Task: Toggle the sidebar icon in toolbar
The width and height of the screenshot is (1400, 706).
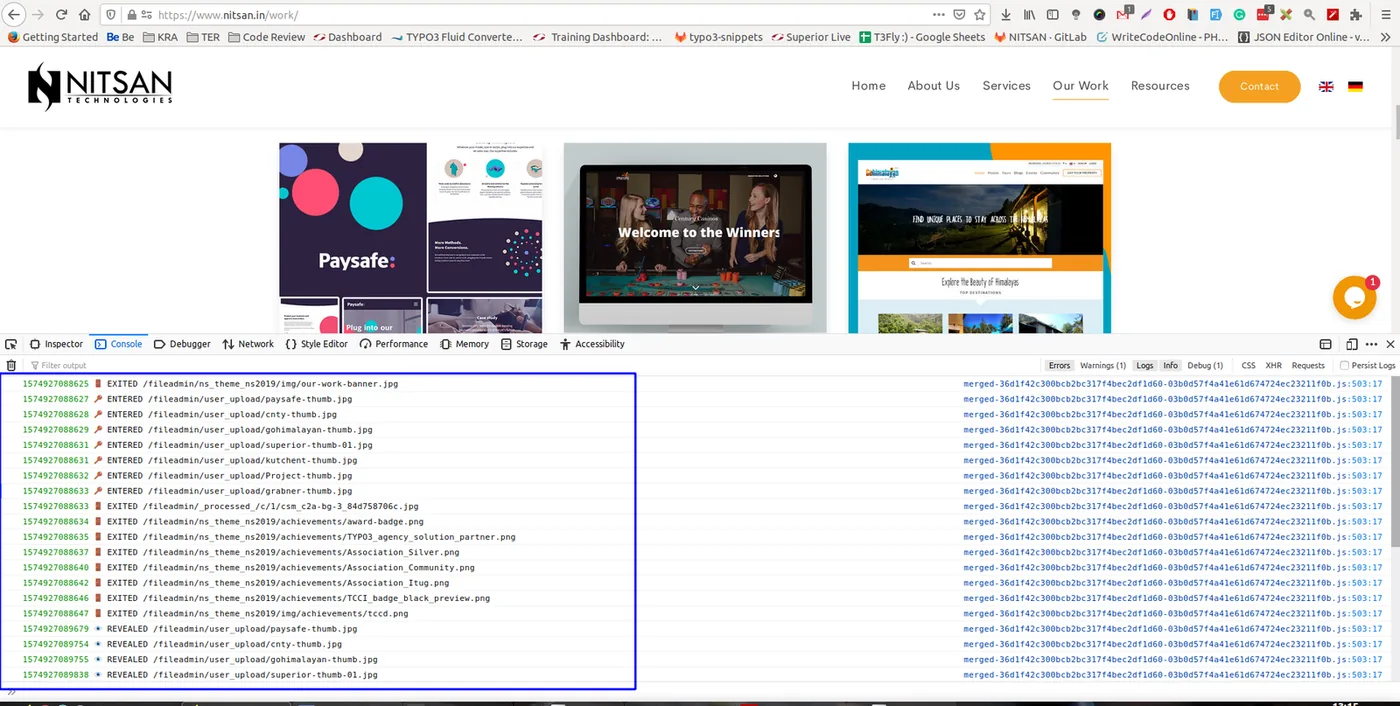Action: click(x=1052, y=15)
